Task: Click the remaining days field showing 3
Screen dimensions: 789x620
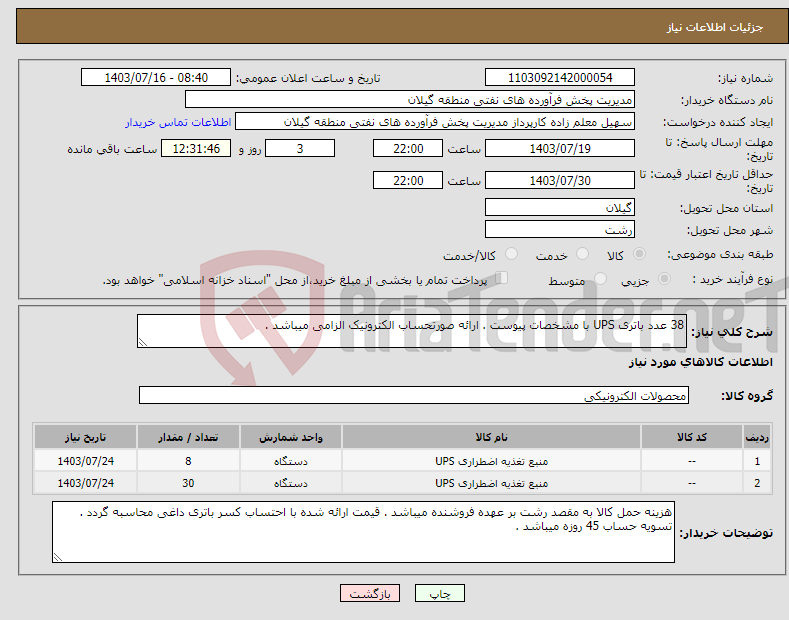Action: 300,148
